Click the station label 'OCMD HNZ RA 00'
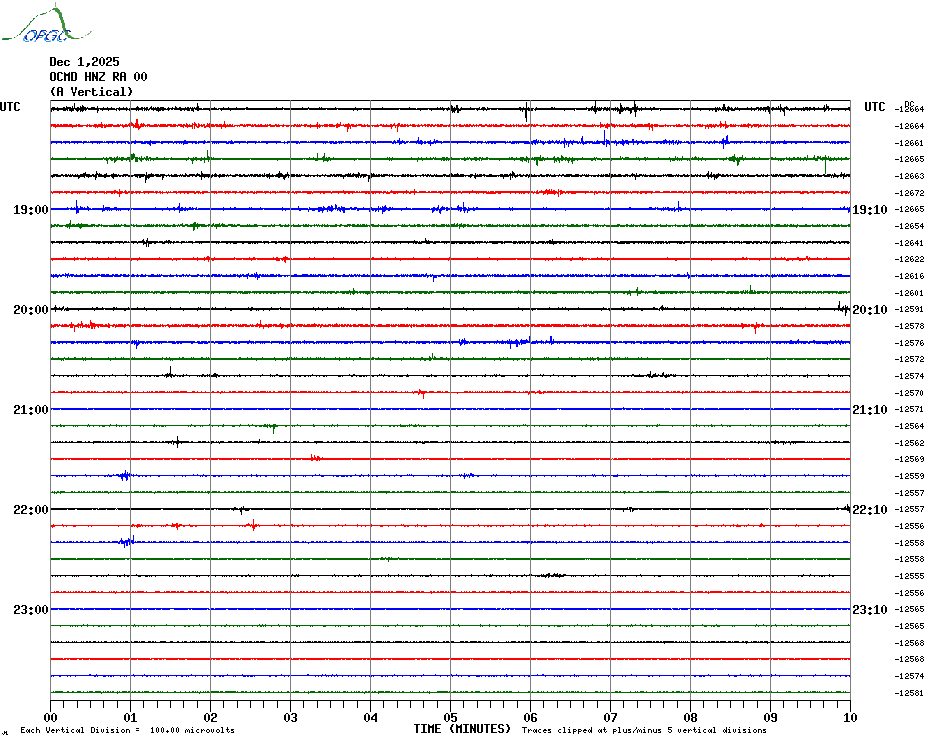The width and height of the screenshot is (930, 744). point(98,77)
